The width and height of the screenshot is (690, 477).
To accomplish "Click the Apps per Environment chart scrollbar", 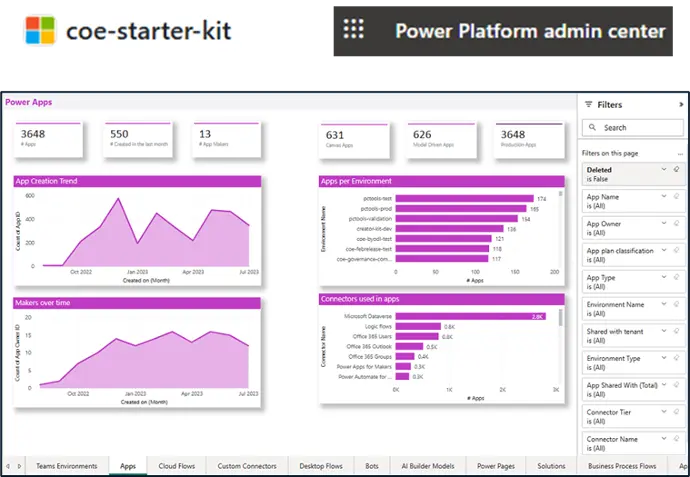I will 560,194.
